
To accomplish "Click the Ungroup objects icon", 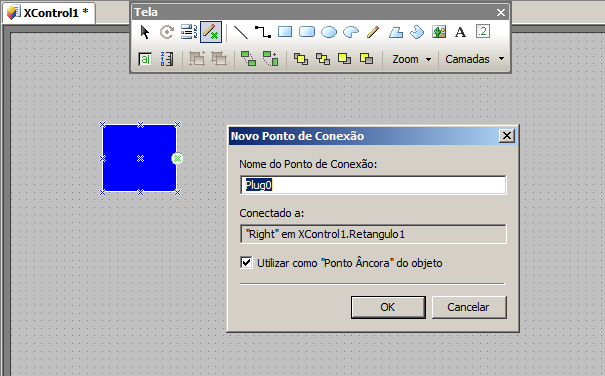I will [219, 59].
